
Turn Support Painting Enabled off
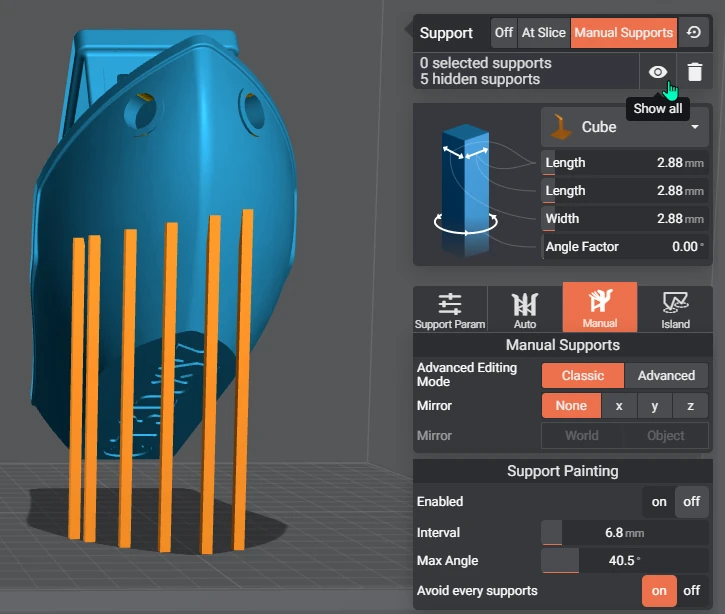(691, 502)
